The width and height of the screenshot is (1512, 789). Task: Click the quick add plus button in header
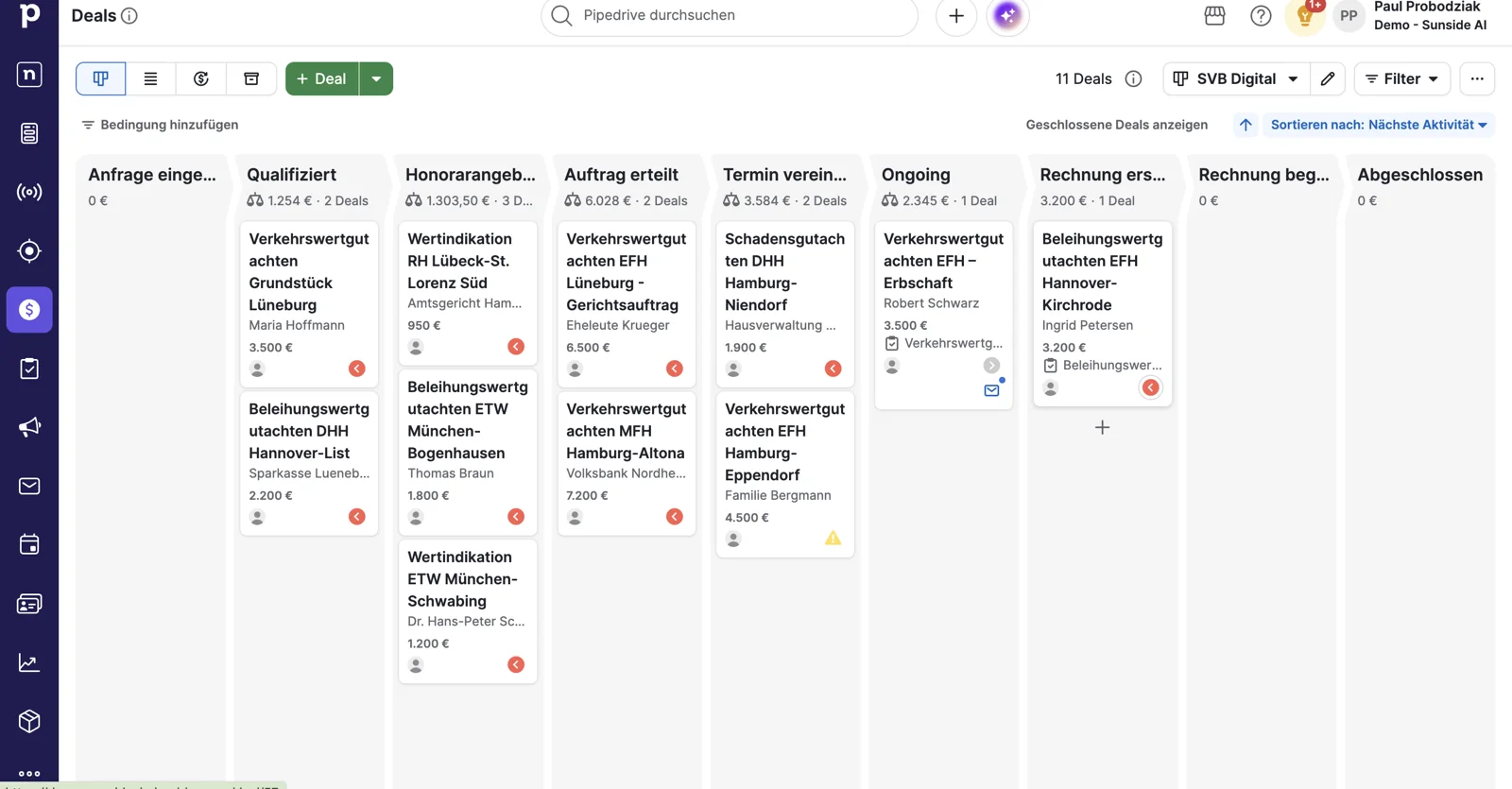pyautogui.click(x=956, y=16)
